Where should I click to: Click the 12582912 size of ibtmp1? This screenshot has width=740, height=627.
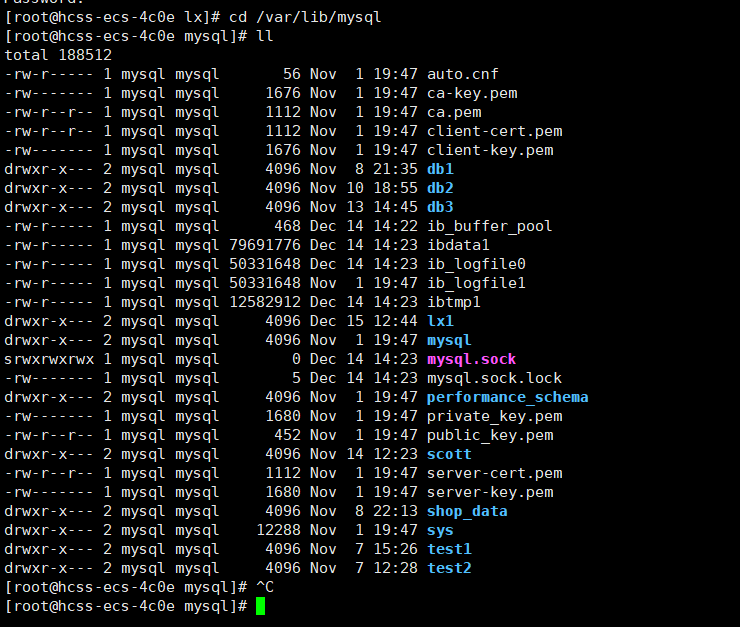[265, 302]
